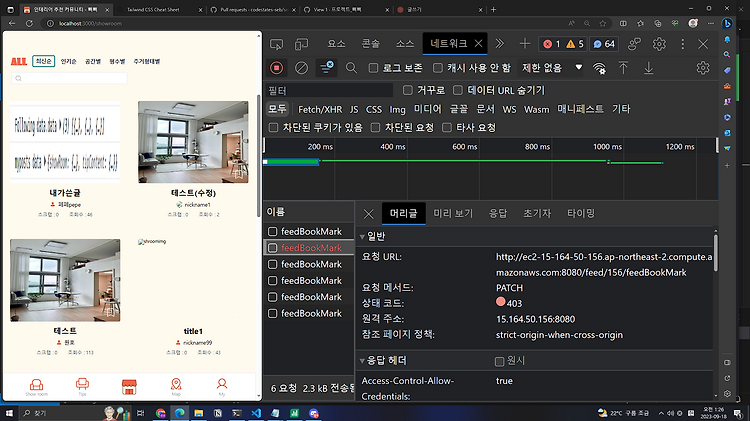Export HAR file download arrow
This screenshot has width=750, height=421.
click(x=649, y=68)
